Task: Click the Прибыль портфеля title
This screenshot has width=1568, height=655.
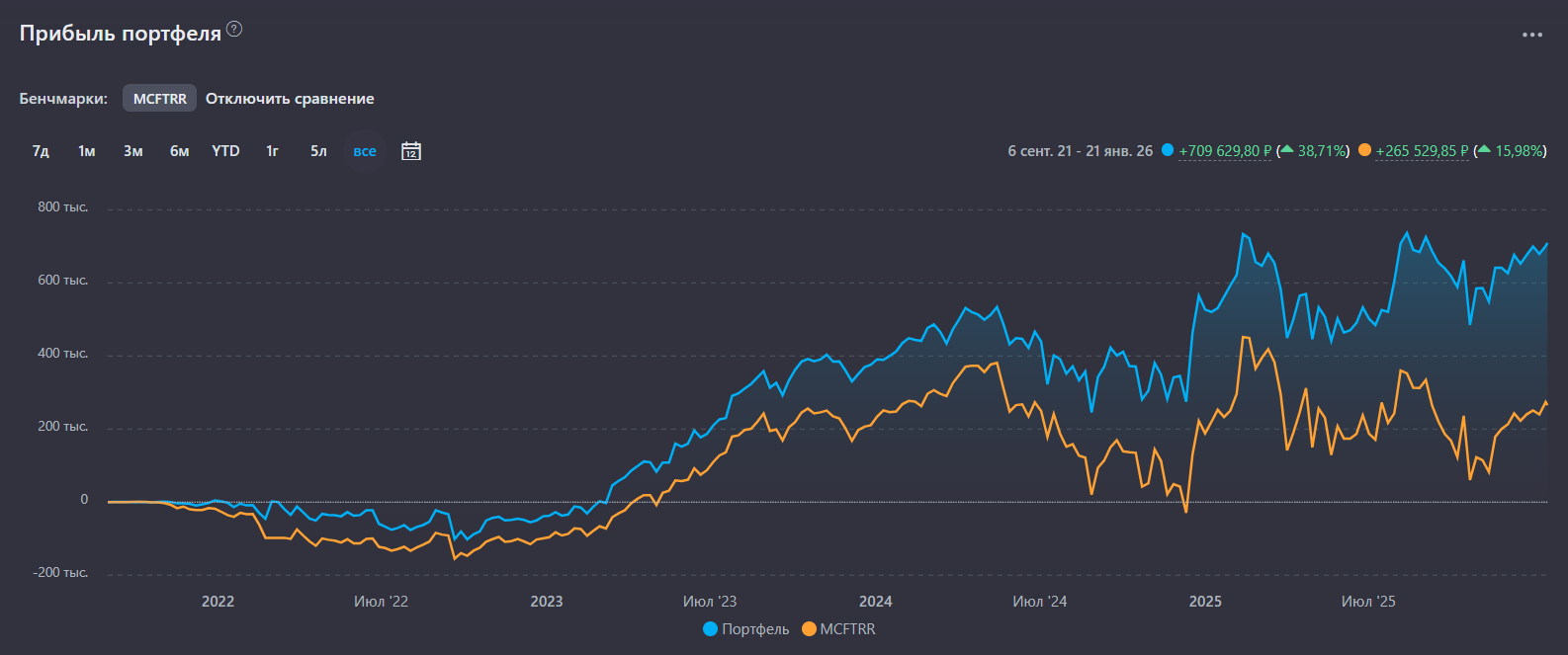Action: (x=121, y=34)
